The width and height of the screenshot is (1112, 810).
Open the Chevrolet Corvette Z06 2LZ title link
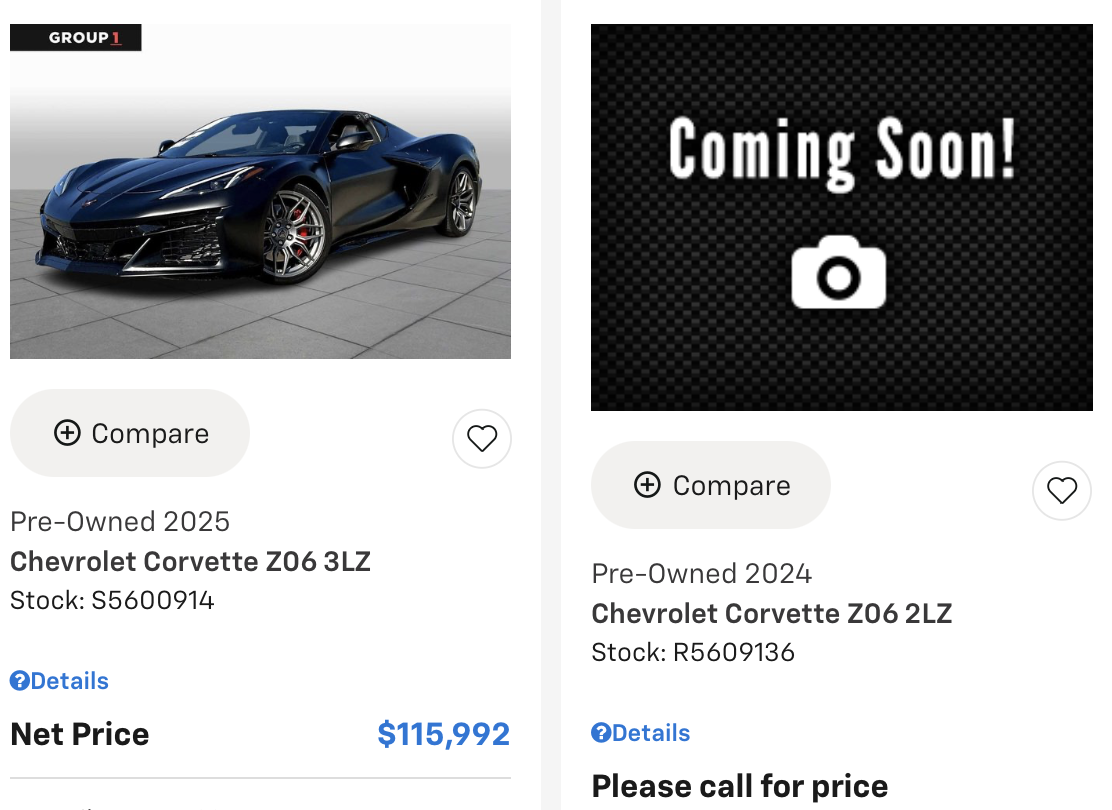point(772,613)
